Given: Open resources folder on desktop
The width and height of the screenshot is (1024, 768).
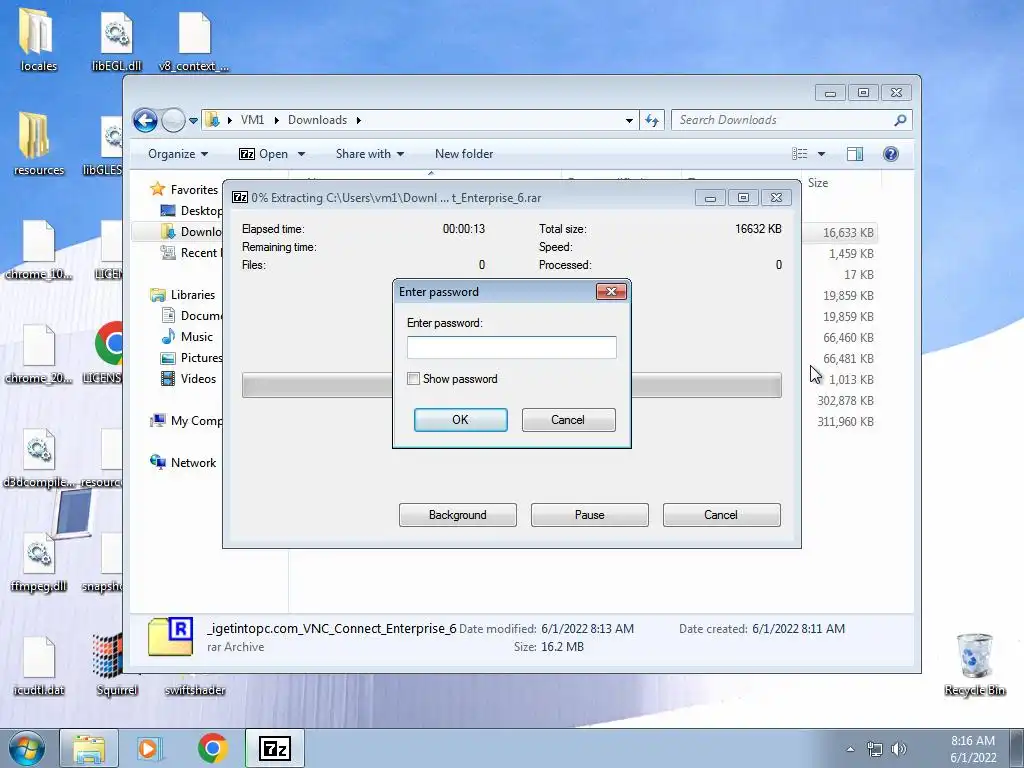Looking at the screenshot, I should coord(39,144).
